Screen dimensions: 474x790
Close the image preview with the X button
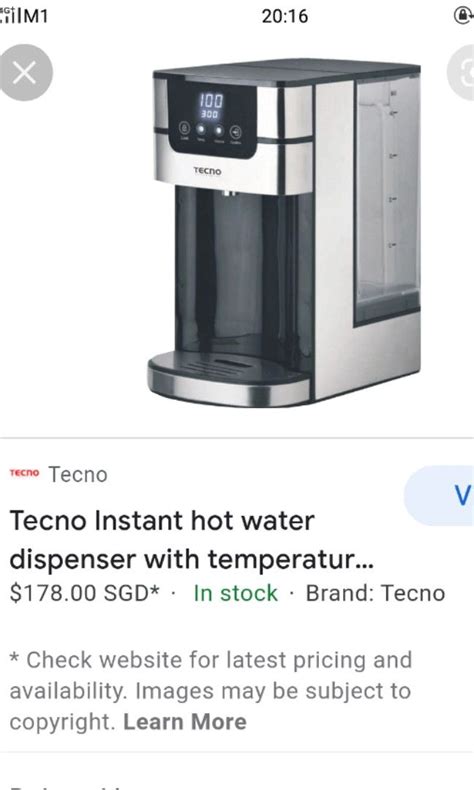24,73
